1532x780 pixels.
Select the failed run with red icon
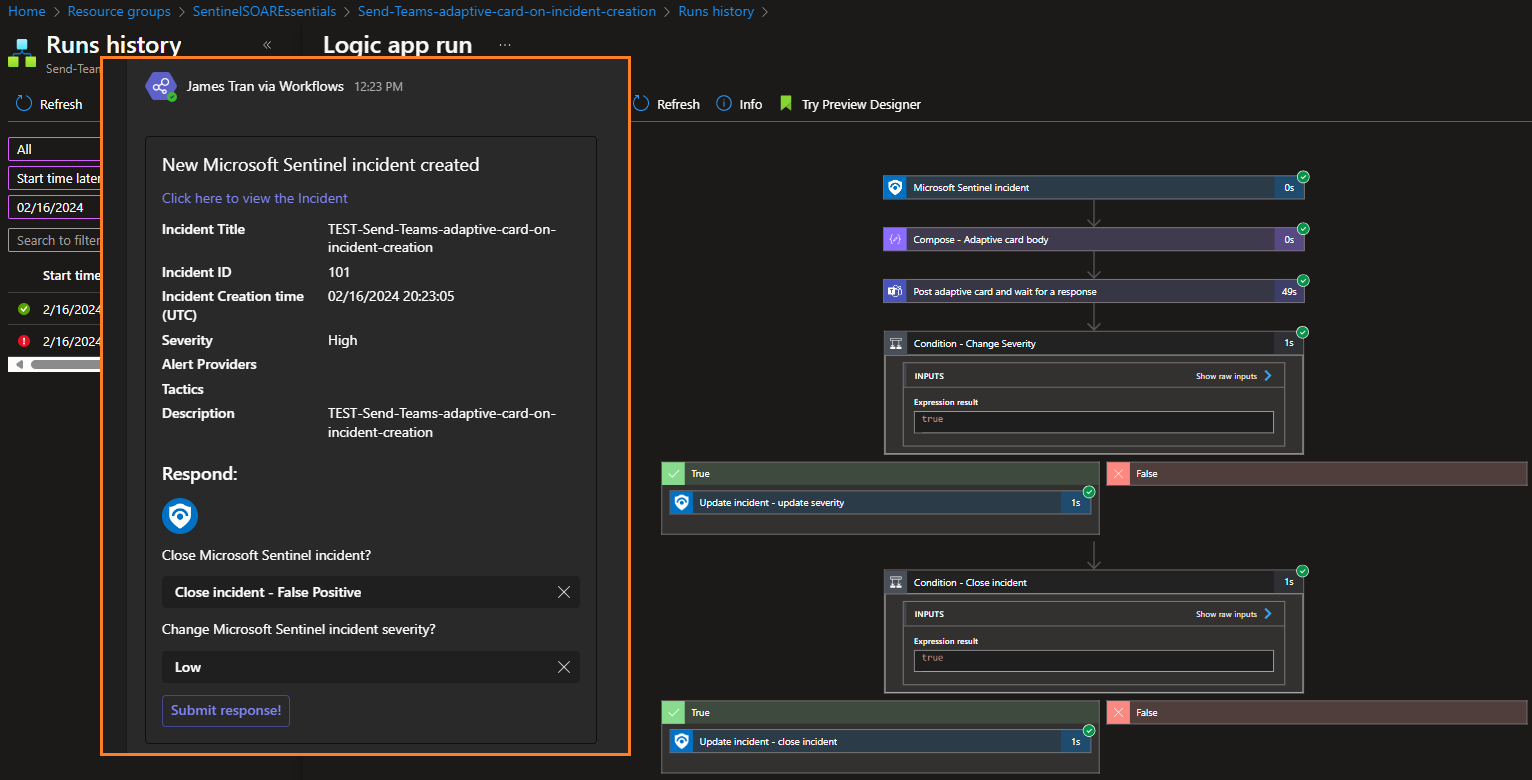55,341
